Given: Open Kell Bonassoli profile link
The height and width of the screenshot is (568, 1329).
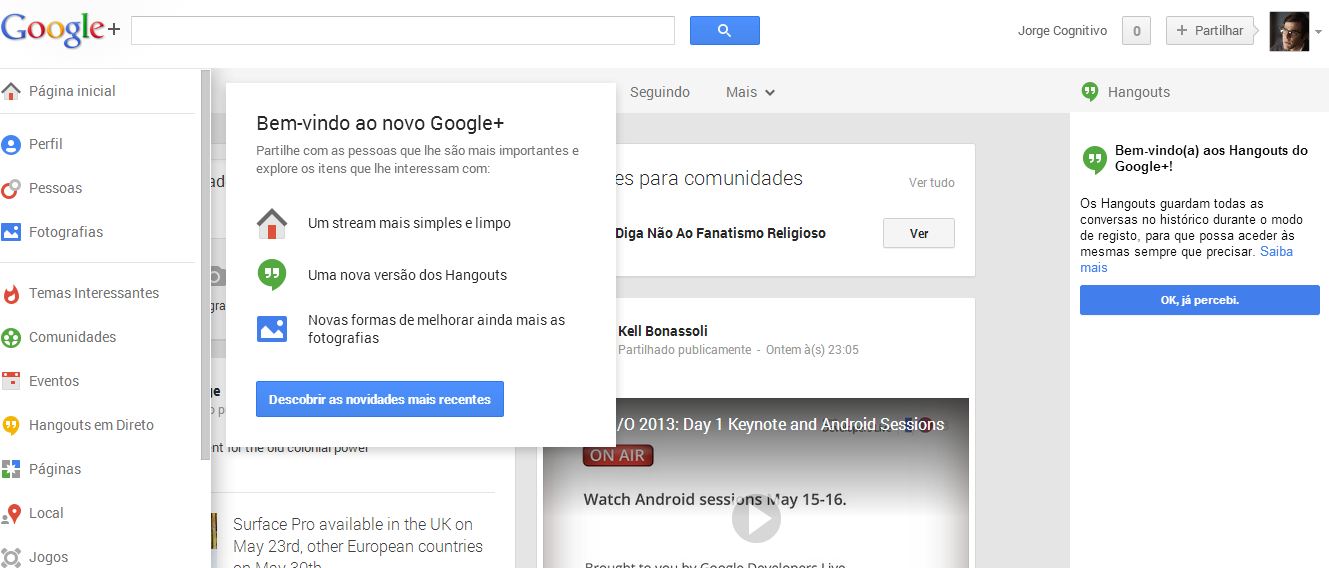Looking at the screenshot, I should click(x=663, y=331).
